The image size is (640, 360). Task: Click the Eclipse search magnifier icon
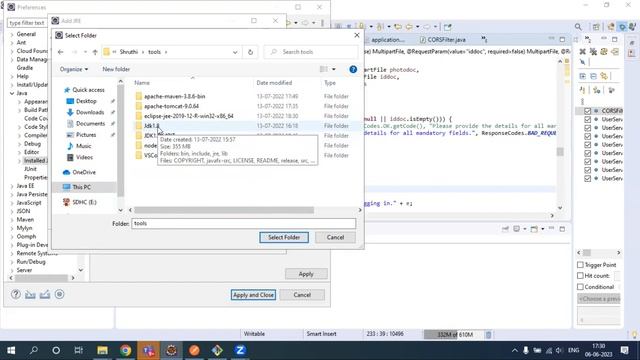(578, 27)
